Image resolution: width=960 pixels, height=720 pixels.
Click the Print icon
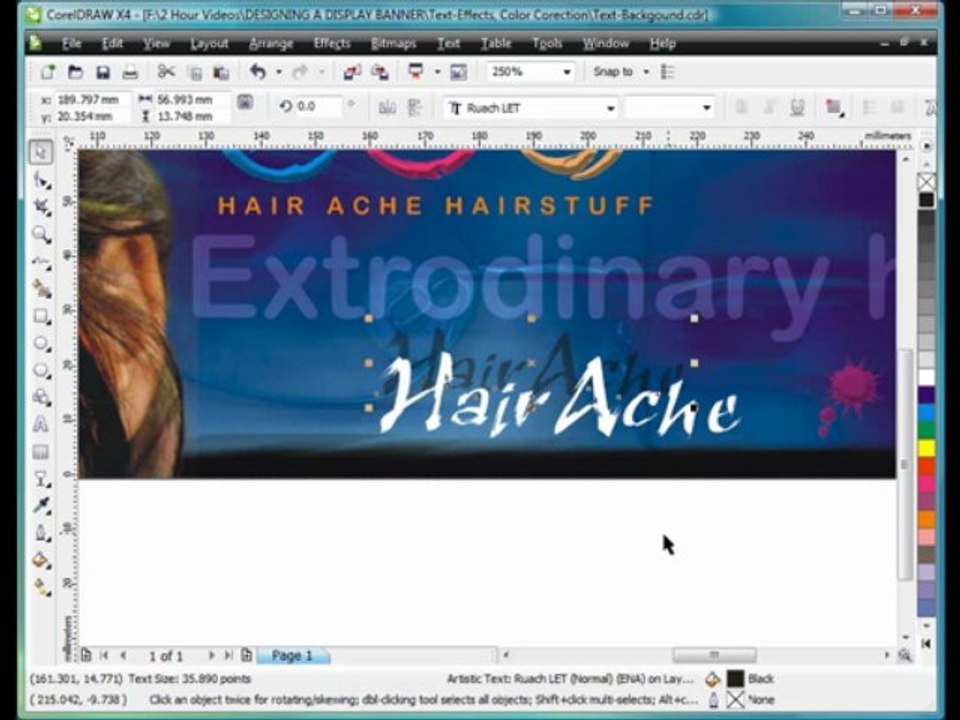click(x=130, y=72)
